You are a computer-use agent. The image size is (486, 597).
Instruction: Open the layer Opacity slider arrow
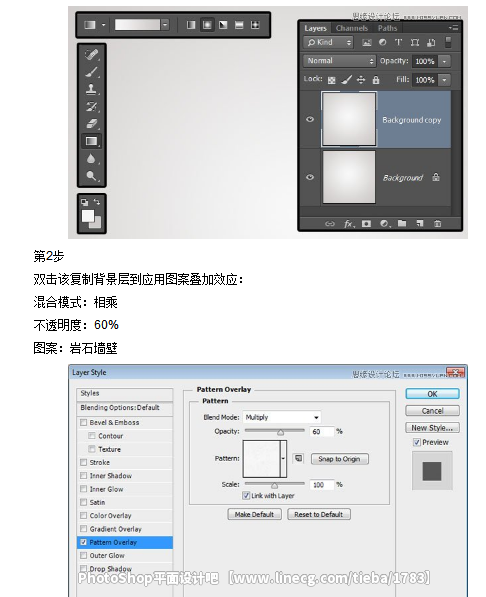click(x=444, y=61)
